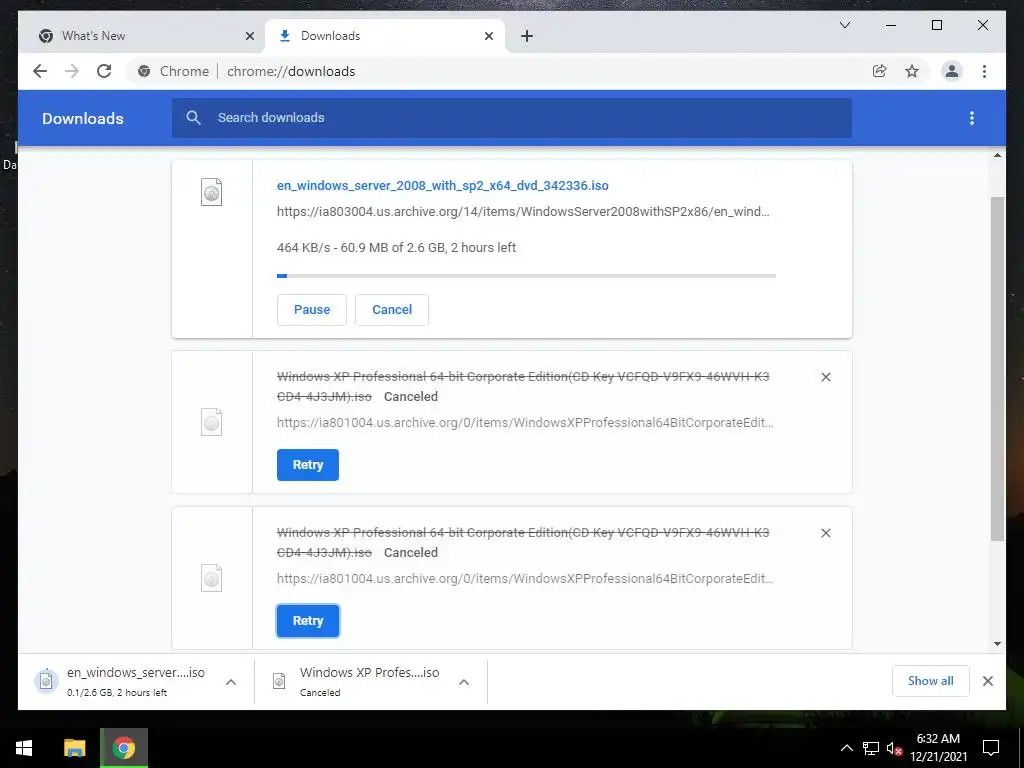
Task: Open the tab search dropdown chevron
Action: coord(844,25)
